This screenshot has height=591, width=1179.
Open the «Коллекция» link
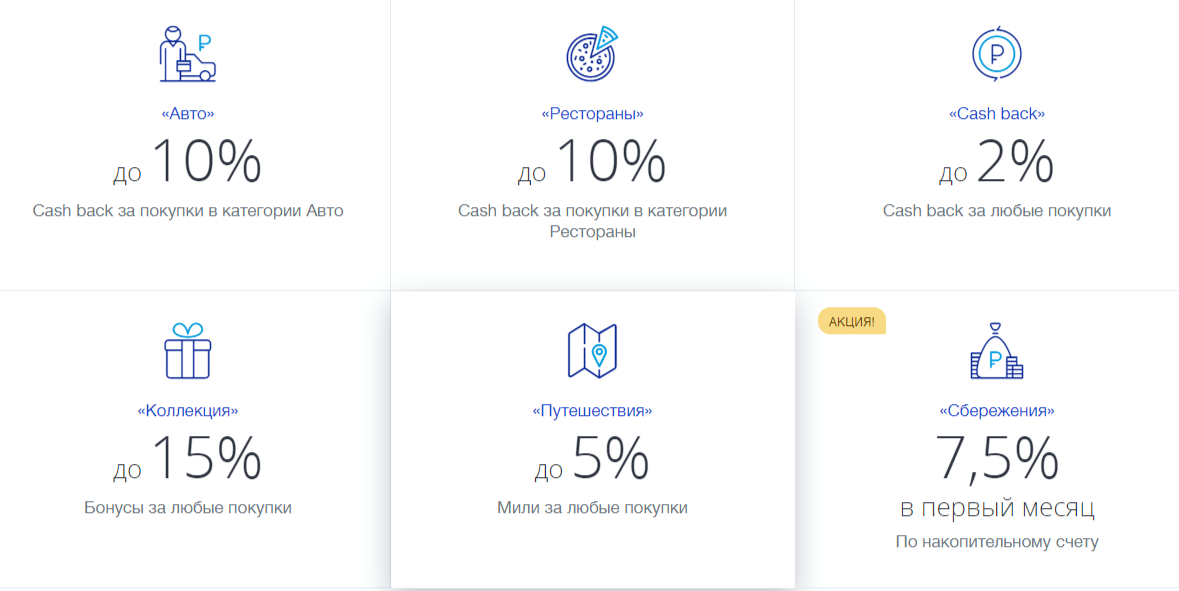point(188,410)
